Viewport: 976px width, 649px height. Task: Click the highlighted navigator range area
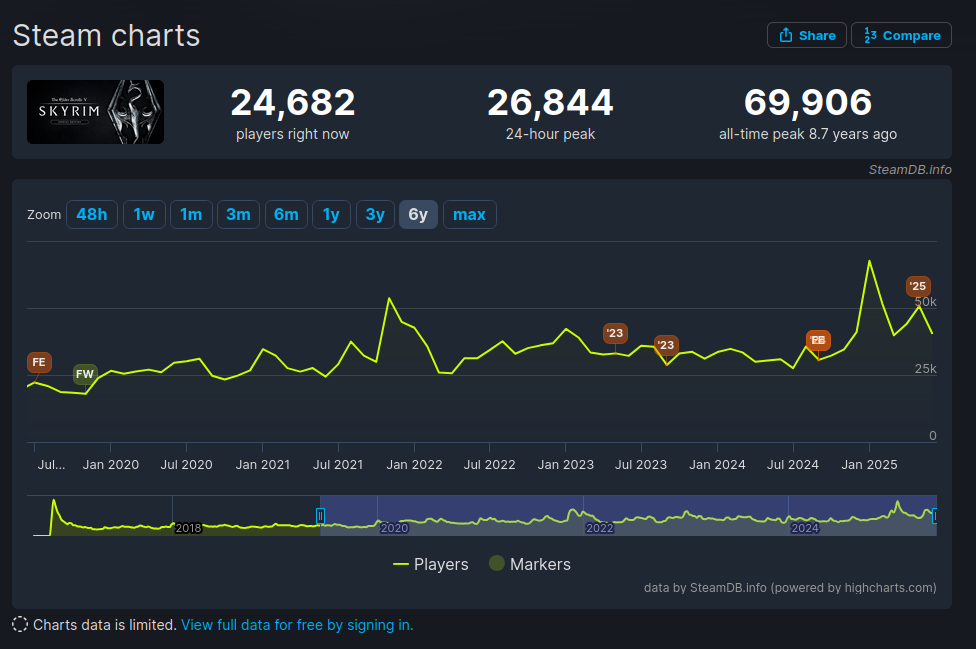coord(628,515)
